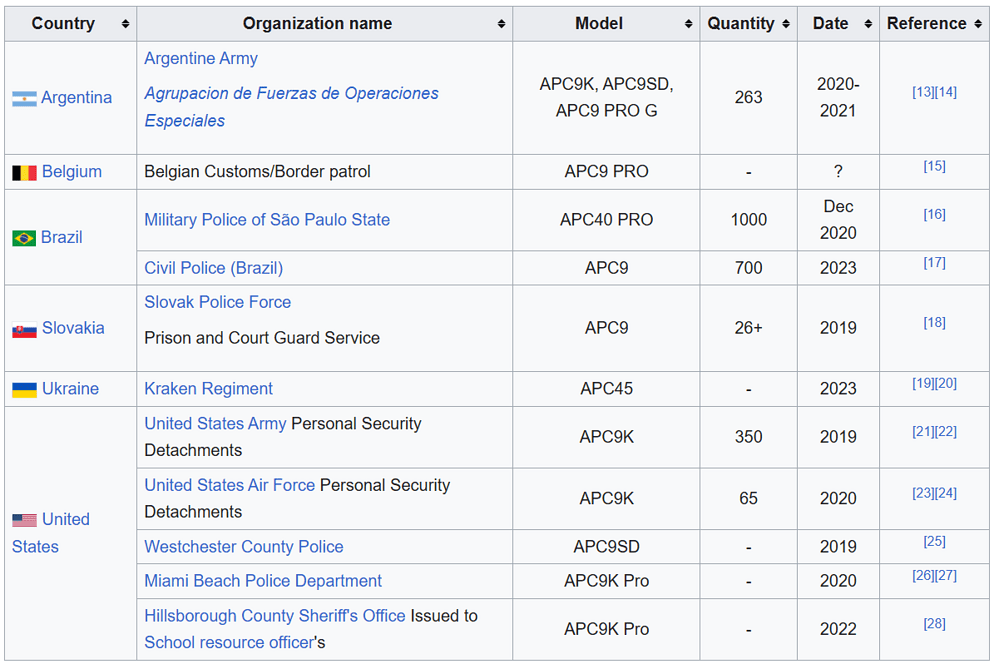The image size is (999, 664).
Task: Open reference [15] citation
Action: click(935, 166)
